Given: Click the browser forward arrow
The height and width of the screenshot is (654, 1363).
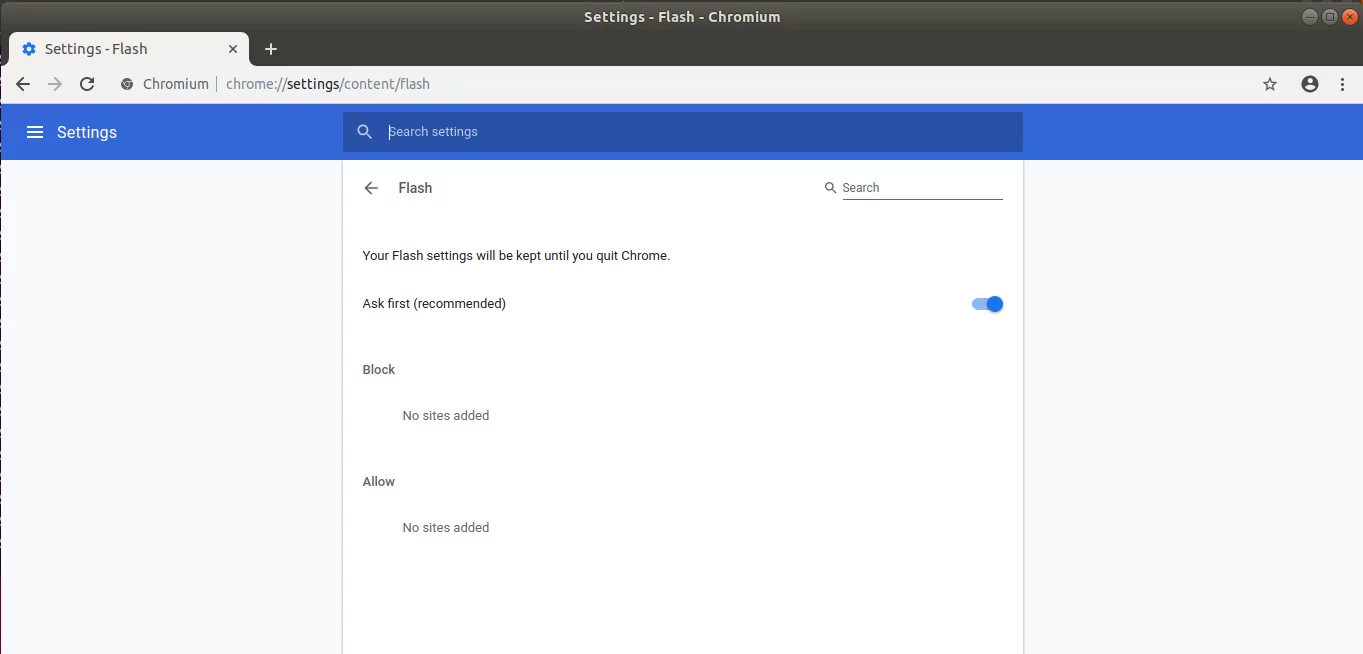Looking at the screenshot, I should pyautogui.click(x=55, y=84).
